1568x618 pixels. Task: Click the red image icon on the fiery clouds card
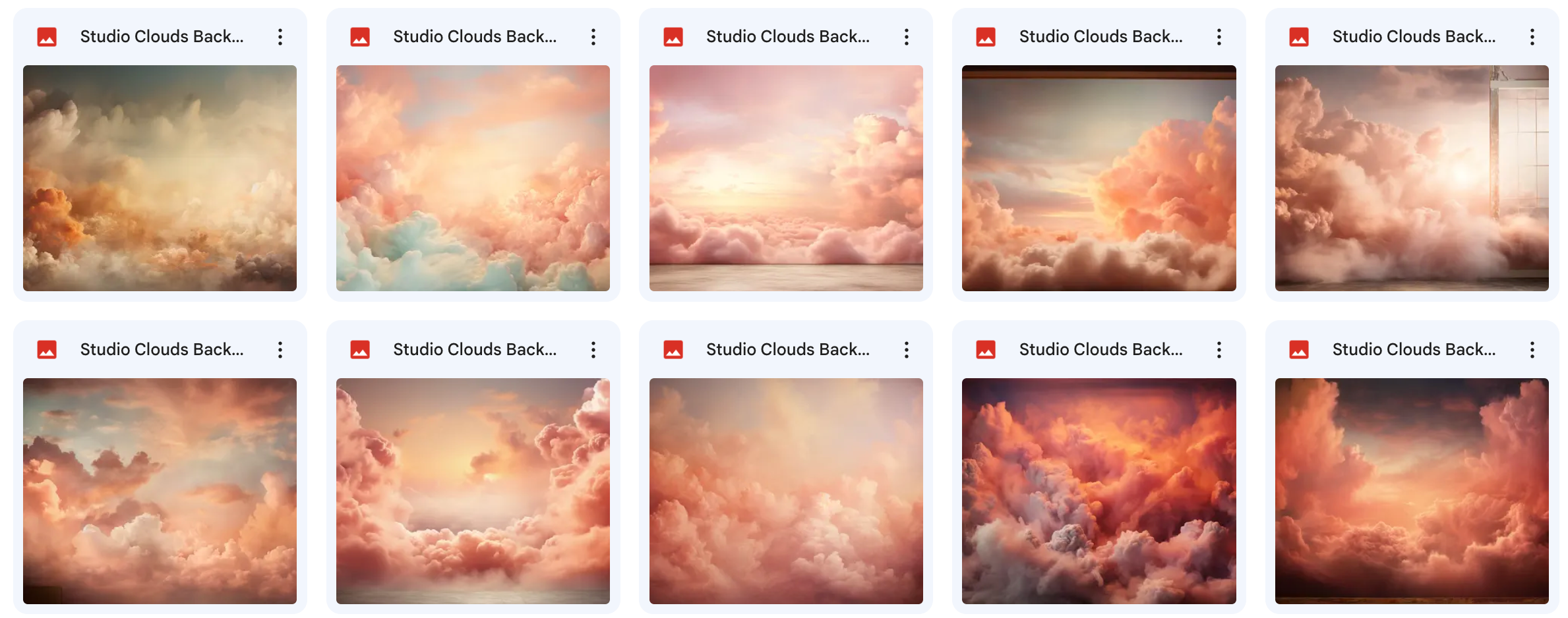click(985, 349)
